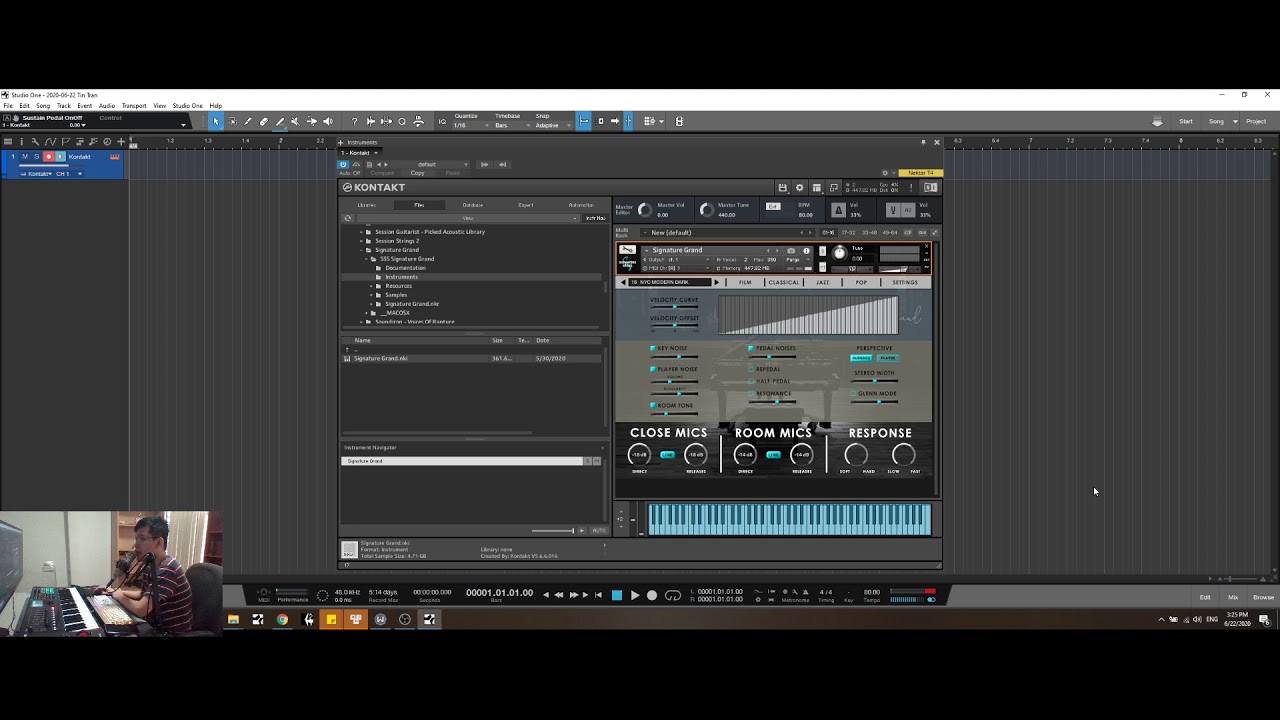Screen dimensions: 1280x720
Task: Select the Arrow tool in Studio One toolbar
Action: 215,121
